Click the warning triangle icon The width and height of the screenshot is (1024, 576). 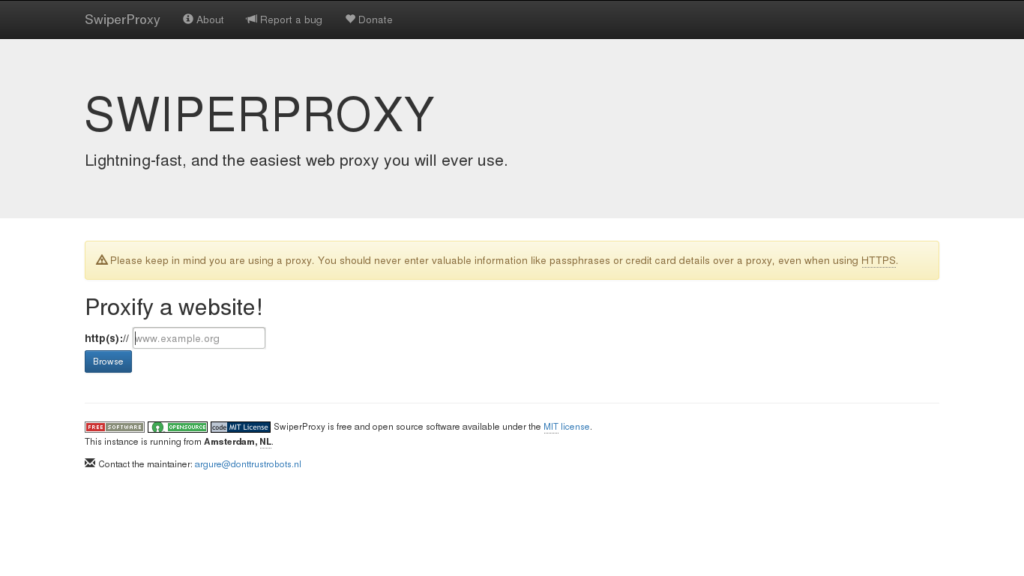click(102, 260)
